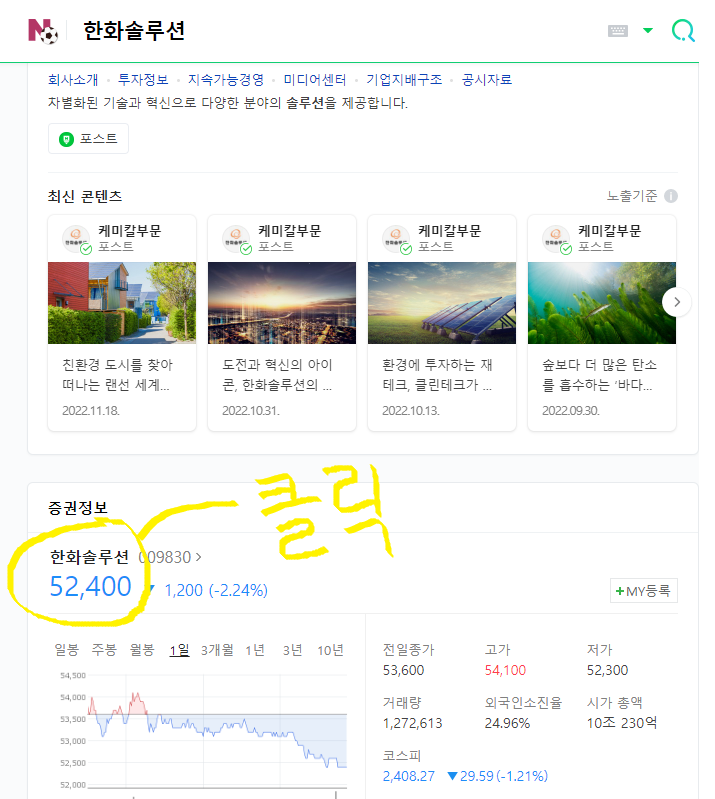715x799 pixels.
Task: Click 케미칼부문 name on the 2022.11.18 card
Action: [130, 231]
